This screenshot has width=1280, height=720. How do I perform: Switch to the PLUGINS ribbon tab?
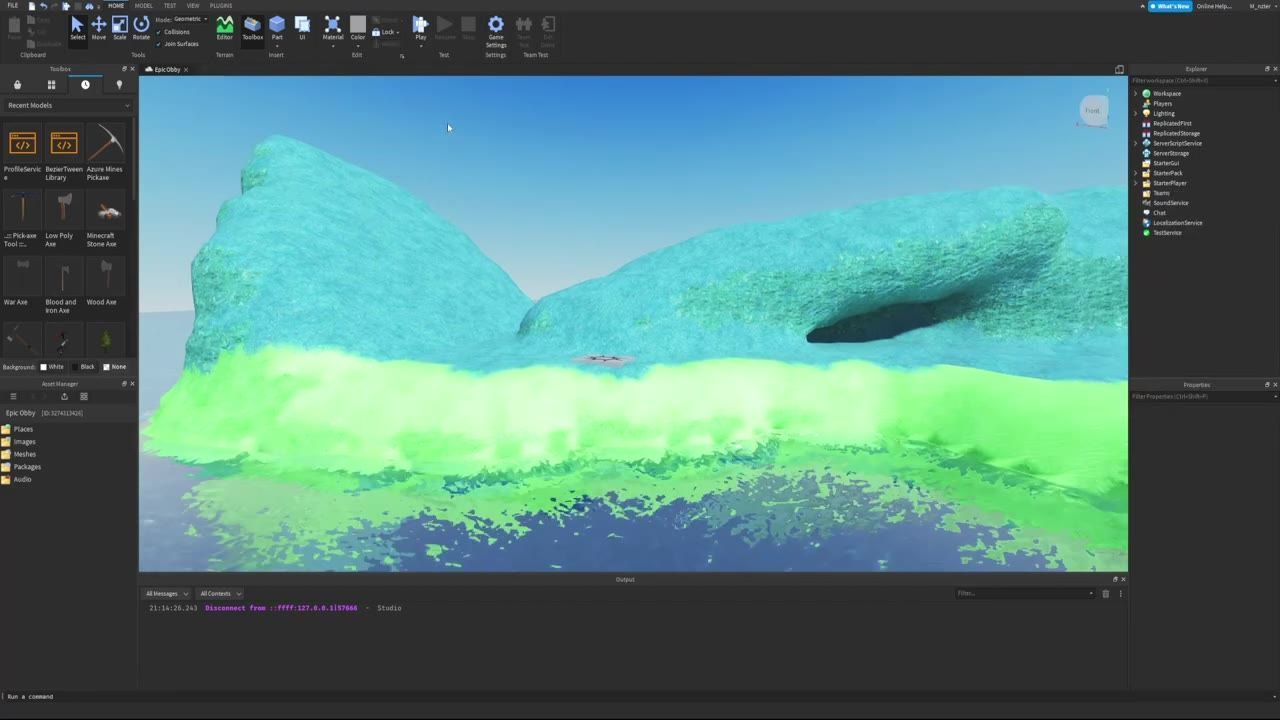(221, 5)
